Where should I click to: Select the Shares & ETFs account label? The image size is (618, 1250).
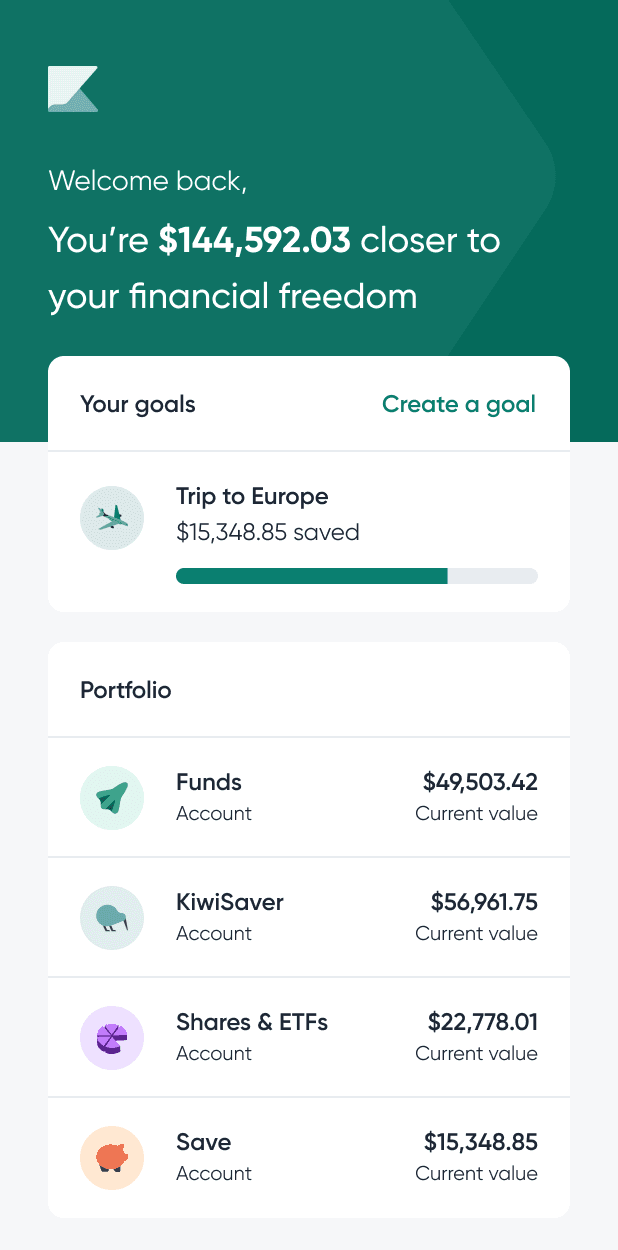(252, 1022)
